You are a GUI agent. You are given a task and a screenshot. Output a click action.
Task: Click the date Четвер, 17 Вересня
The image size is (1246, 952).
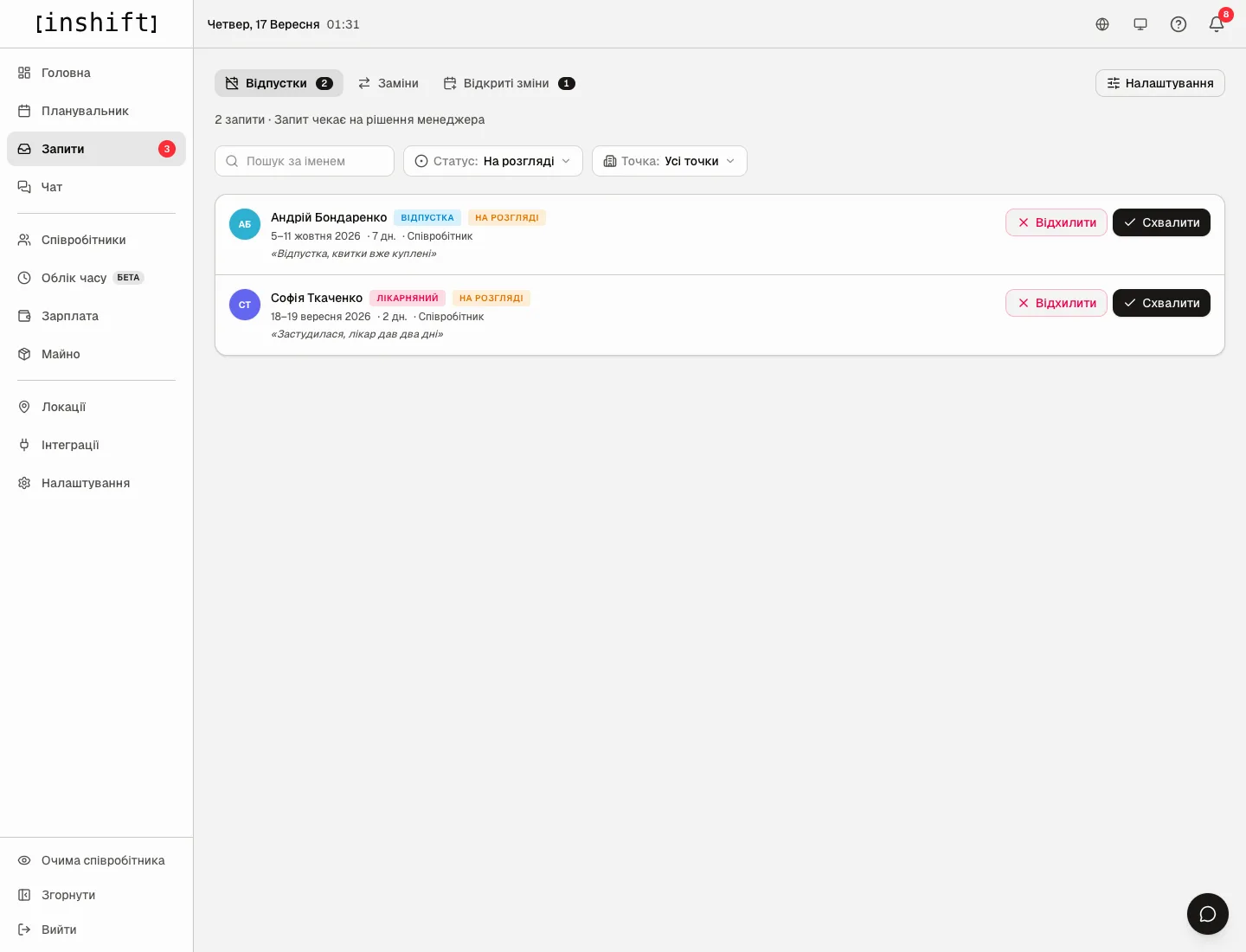[x=264, y=24]
